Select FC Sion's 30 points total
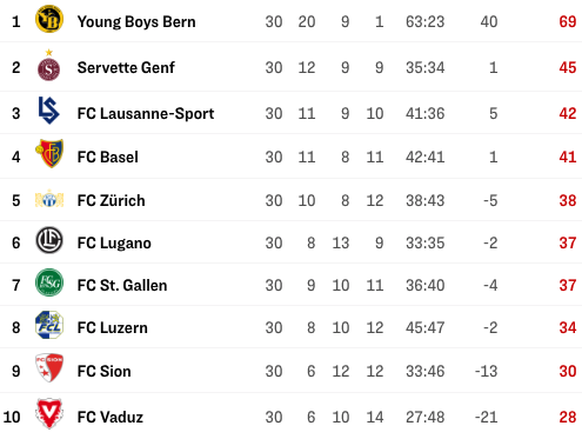 (568, 371)
